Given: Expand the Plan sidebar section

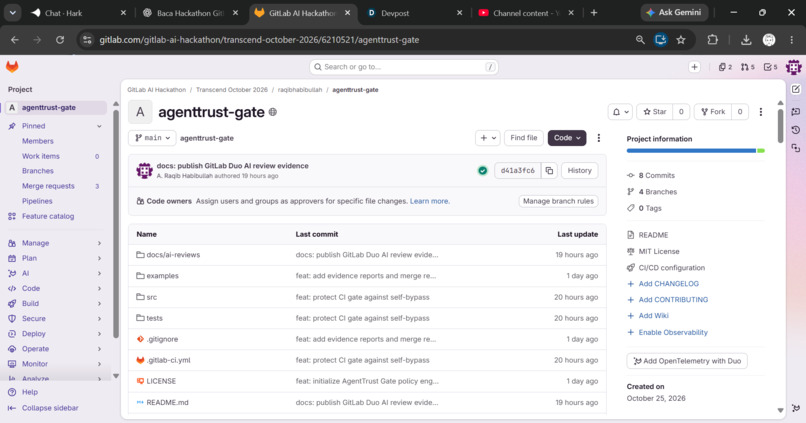Looking at the screenshot, I should 99,258.
